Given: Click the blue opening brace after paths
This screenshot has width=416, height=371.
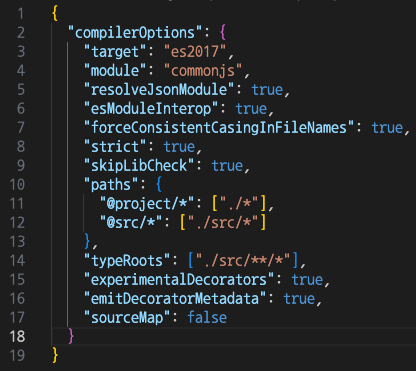Looking at the screenshot, I should click(x=159, y=185).
